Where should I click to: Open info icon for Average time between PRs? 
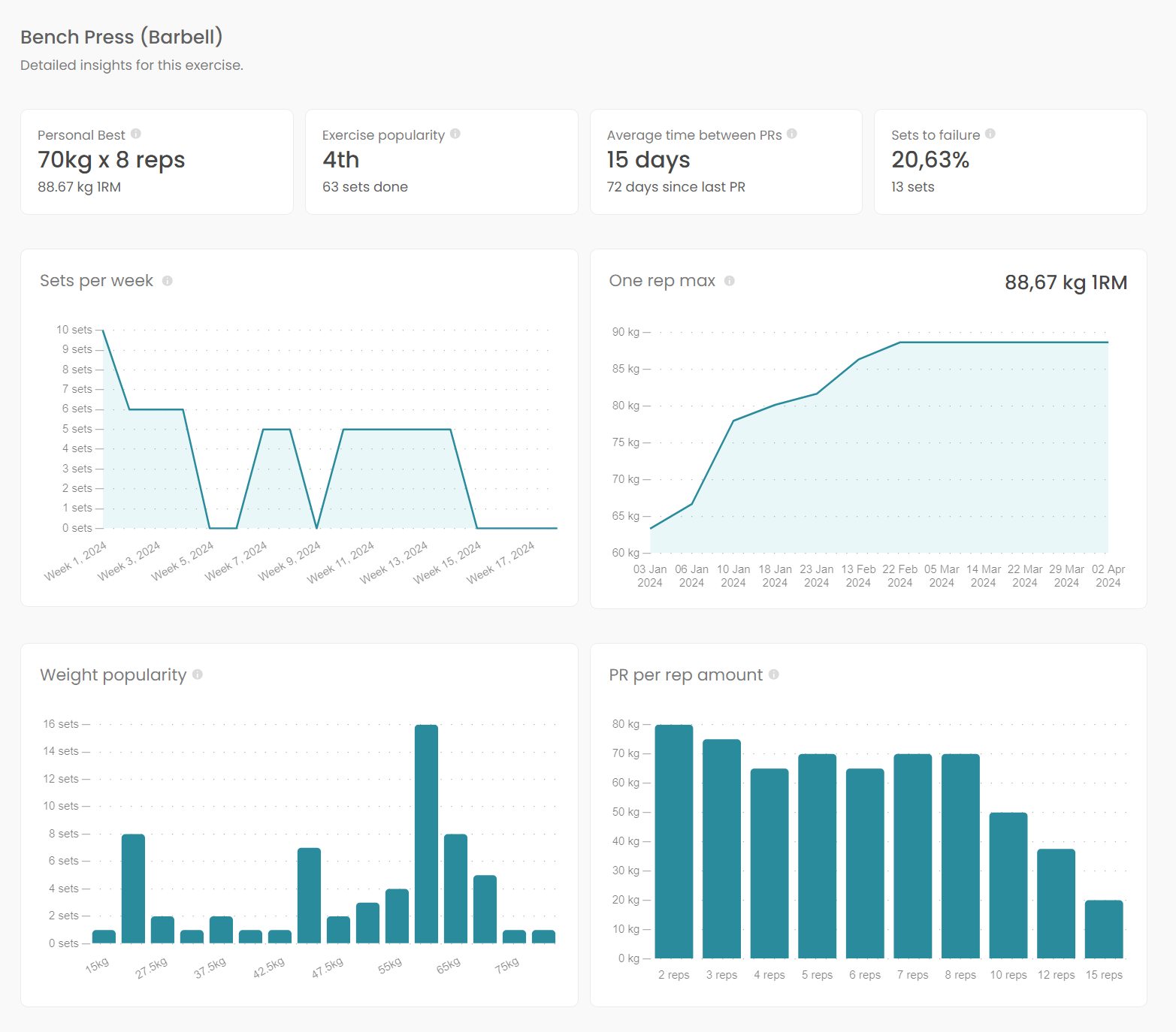point(792,134)
